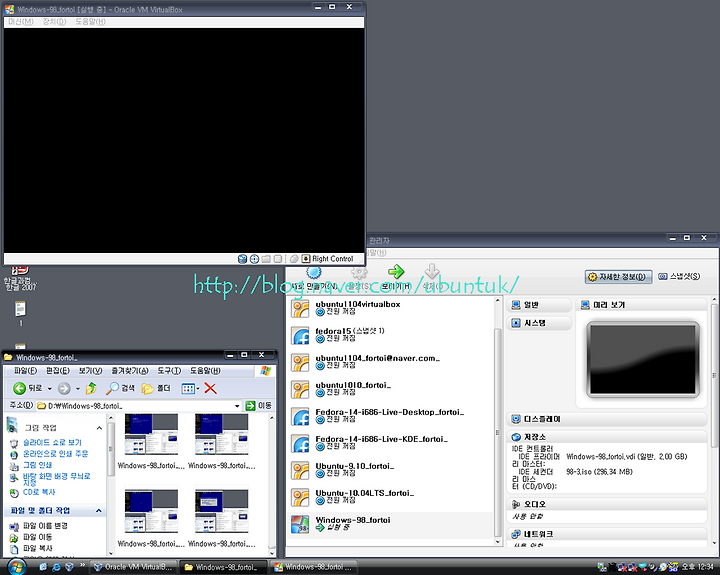Screen dimensions: 720x575
Task: Click the gray Discard down-arrow toolbar icon
Action: pos(432,271)
